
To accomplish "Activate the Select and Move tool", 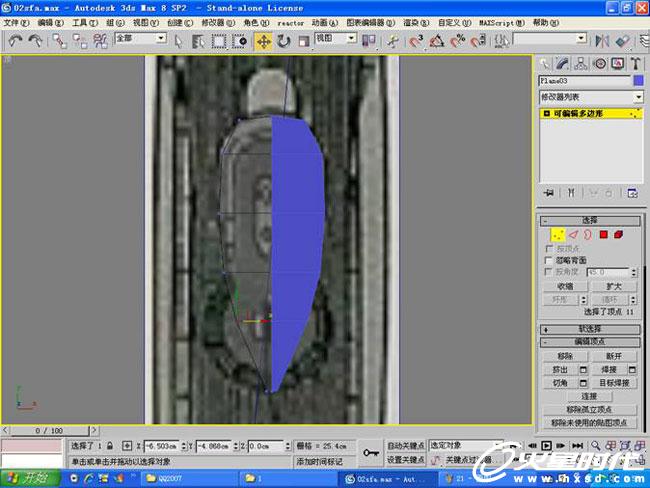I will (264, 41).
